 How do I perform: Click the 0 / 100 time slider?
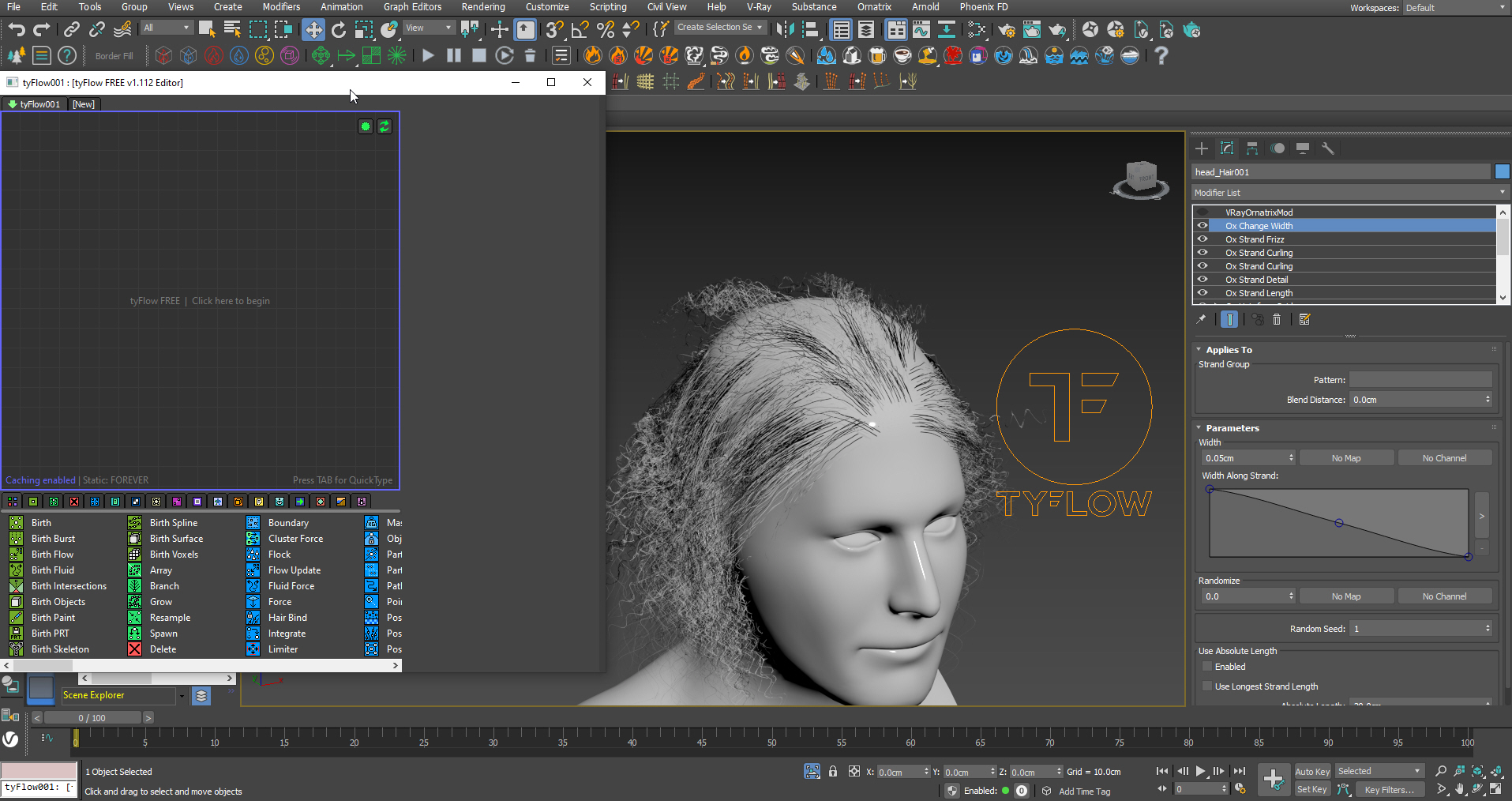pyautogui.click(x=92, y=718)
